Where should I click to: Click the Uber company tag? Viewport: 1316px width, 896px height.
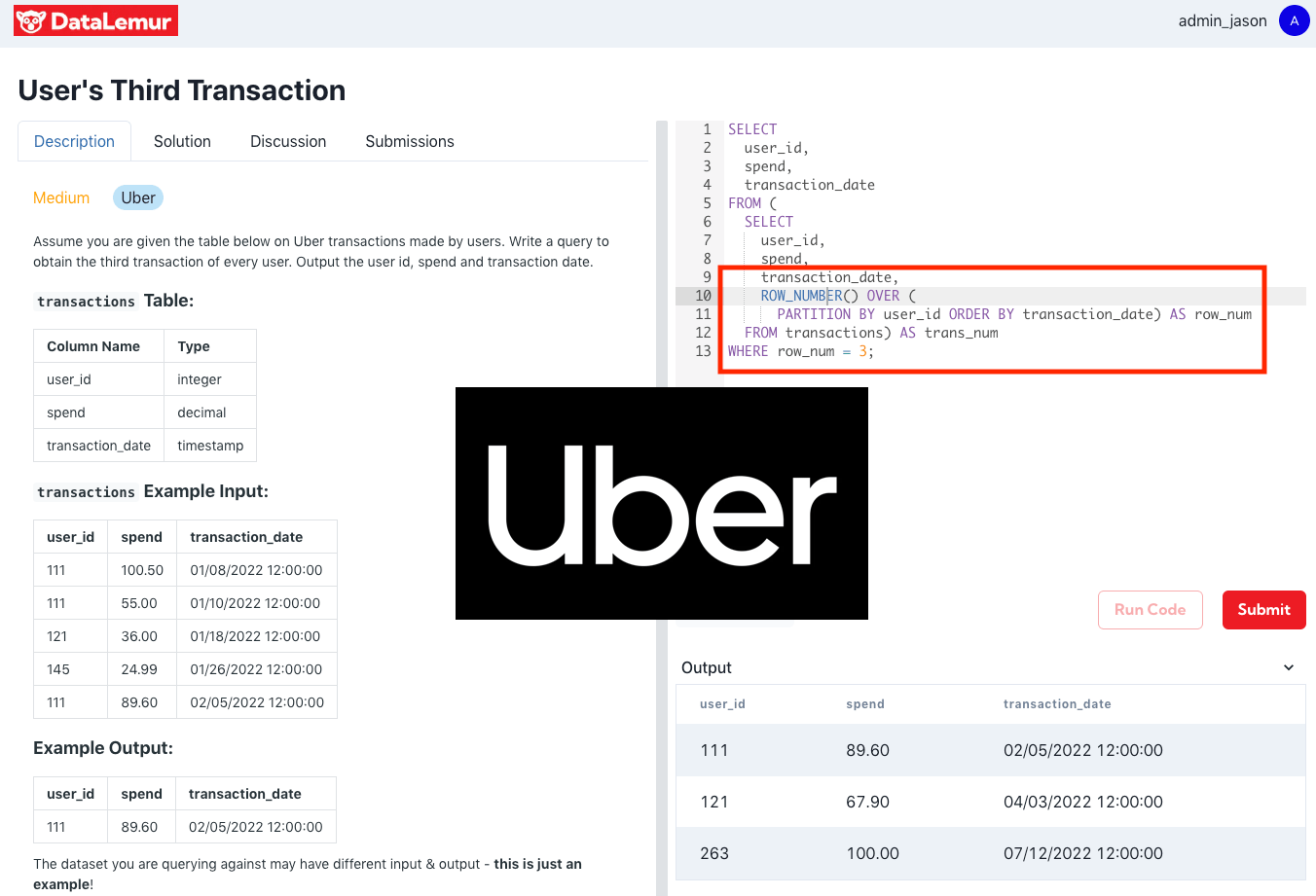(138, 197)
